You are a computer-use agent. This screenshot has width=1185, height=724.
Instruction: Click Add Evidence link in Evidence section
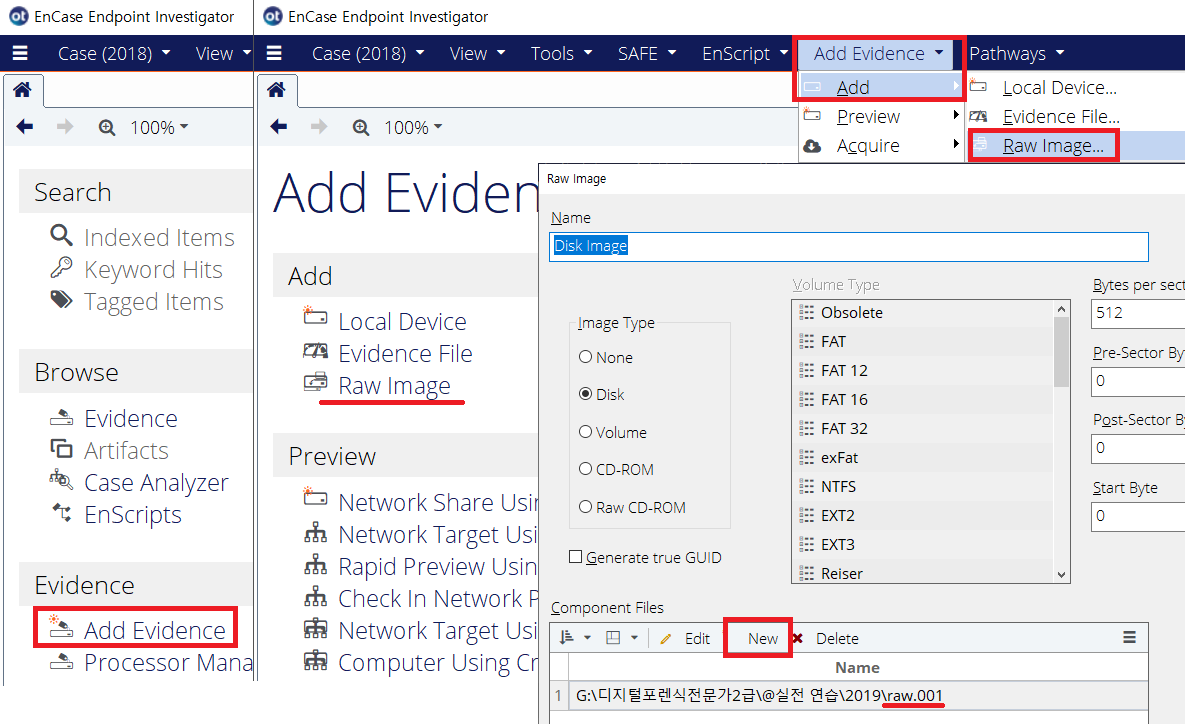[154, 630]
